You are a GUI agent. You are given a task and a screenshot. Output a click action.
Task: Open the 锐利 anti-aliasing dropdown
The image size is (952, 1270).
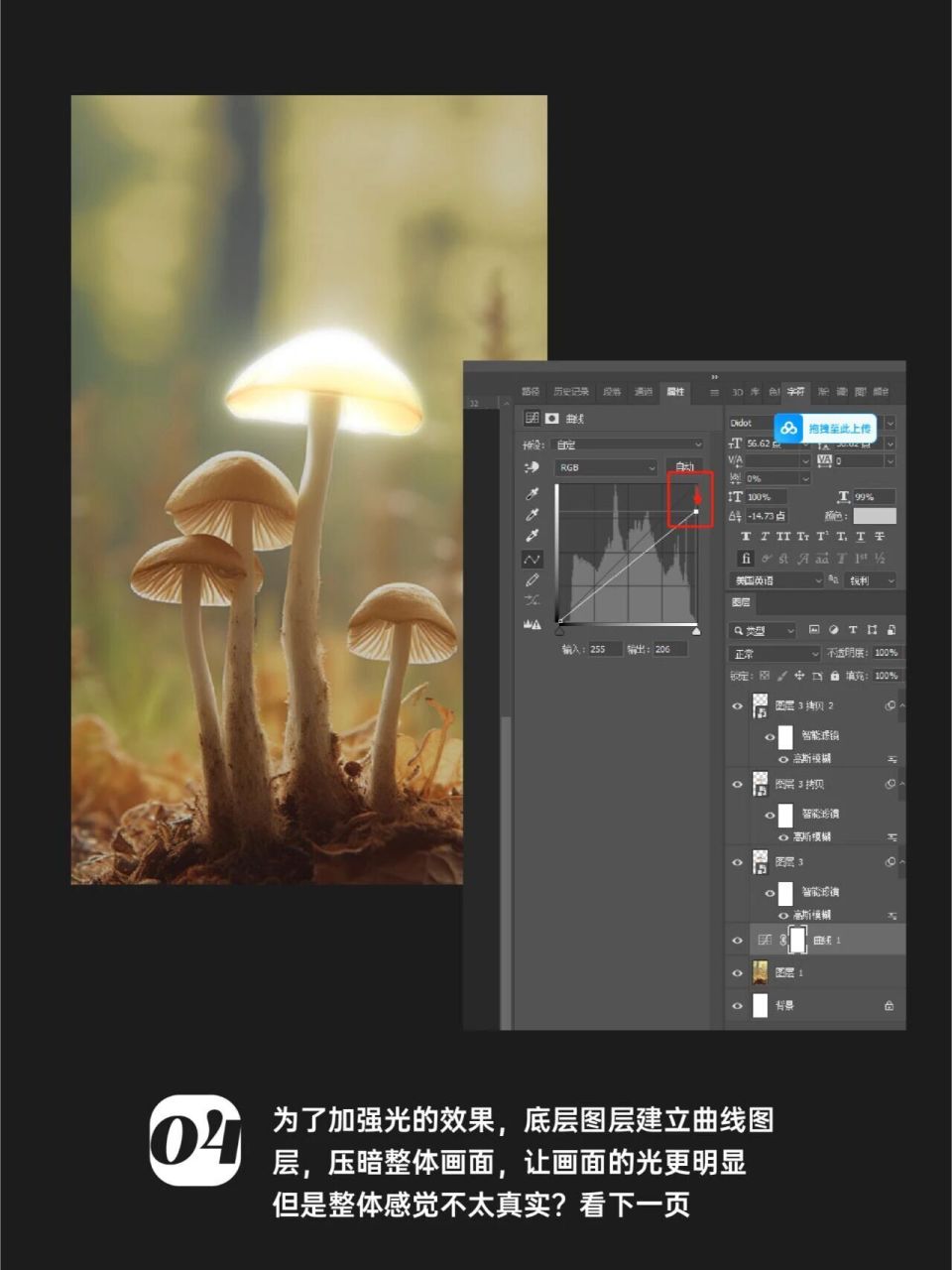tap(872, 580)
